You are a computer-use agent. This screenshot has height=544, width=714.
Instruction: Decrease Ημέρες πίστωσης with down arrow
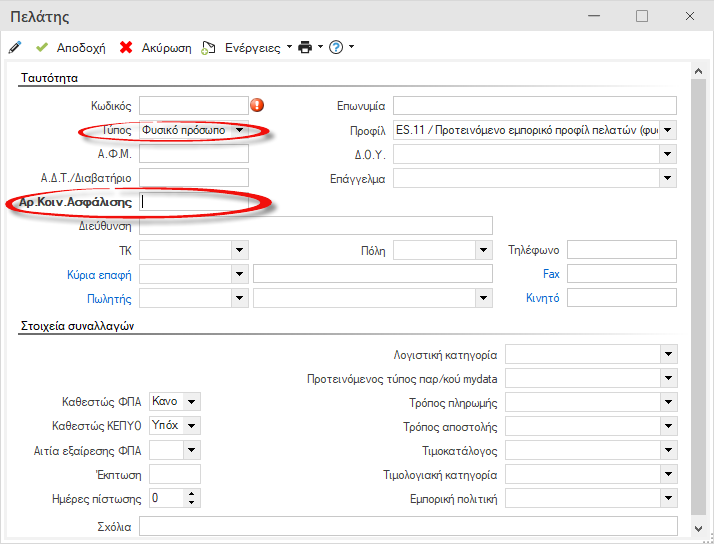192,503
